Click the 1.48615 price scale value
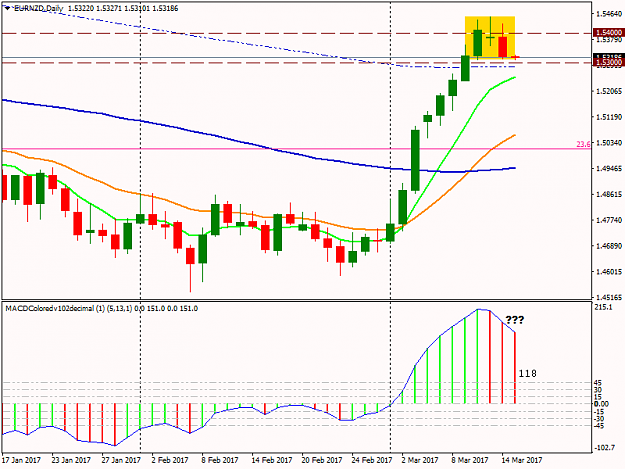Viewport: 625px width, 469px height. click(x=609, y=194)
